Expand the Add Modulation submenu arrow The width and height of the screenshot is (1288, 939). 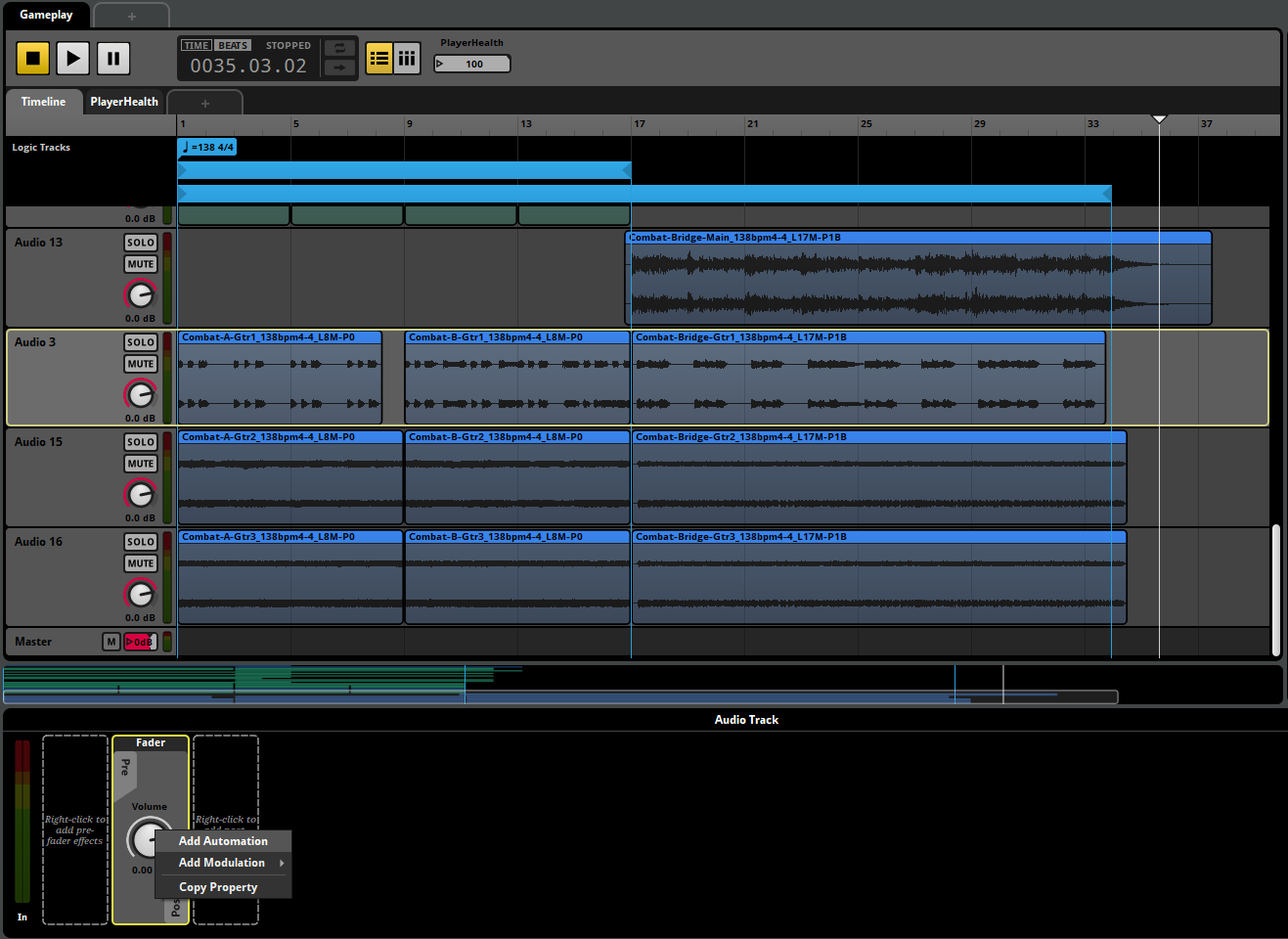click(282, 863)
